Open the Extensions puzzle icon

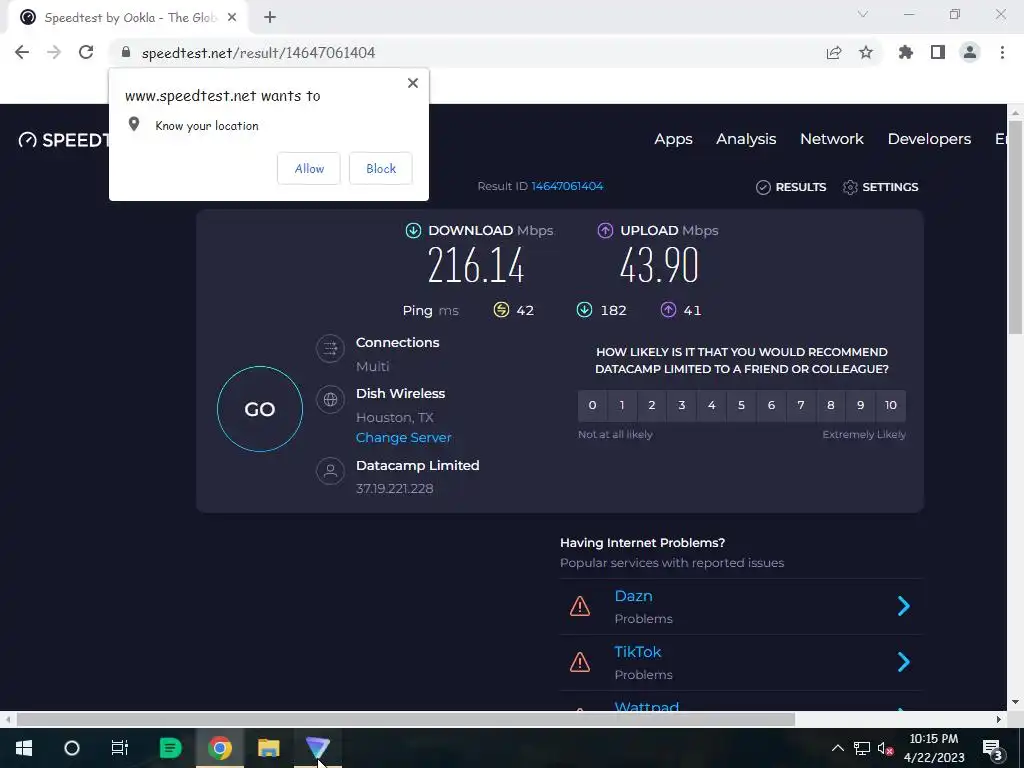(x=906, y=52)
